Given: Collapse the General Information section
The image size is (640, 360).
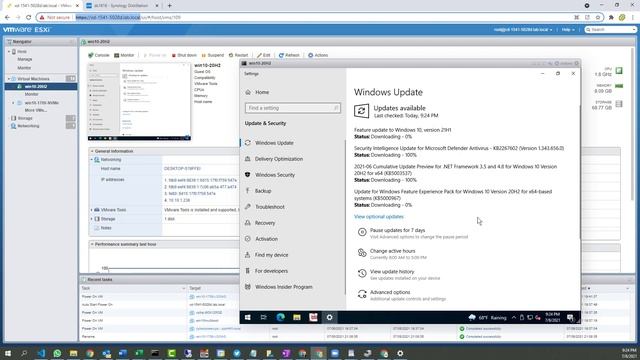Looking at the screenshot, I should (92, 151).
